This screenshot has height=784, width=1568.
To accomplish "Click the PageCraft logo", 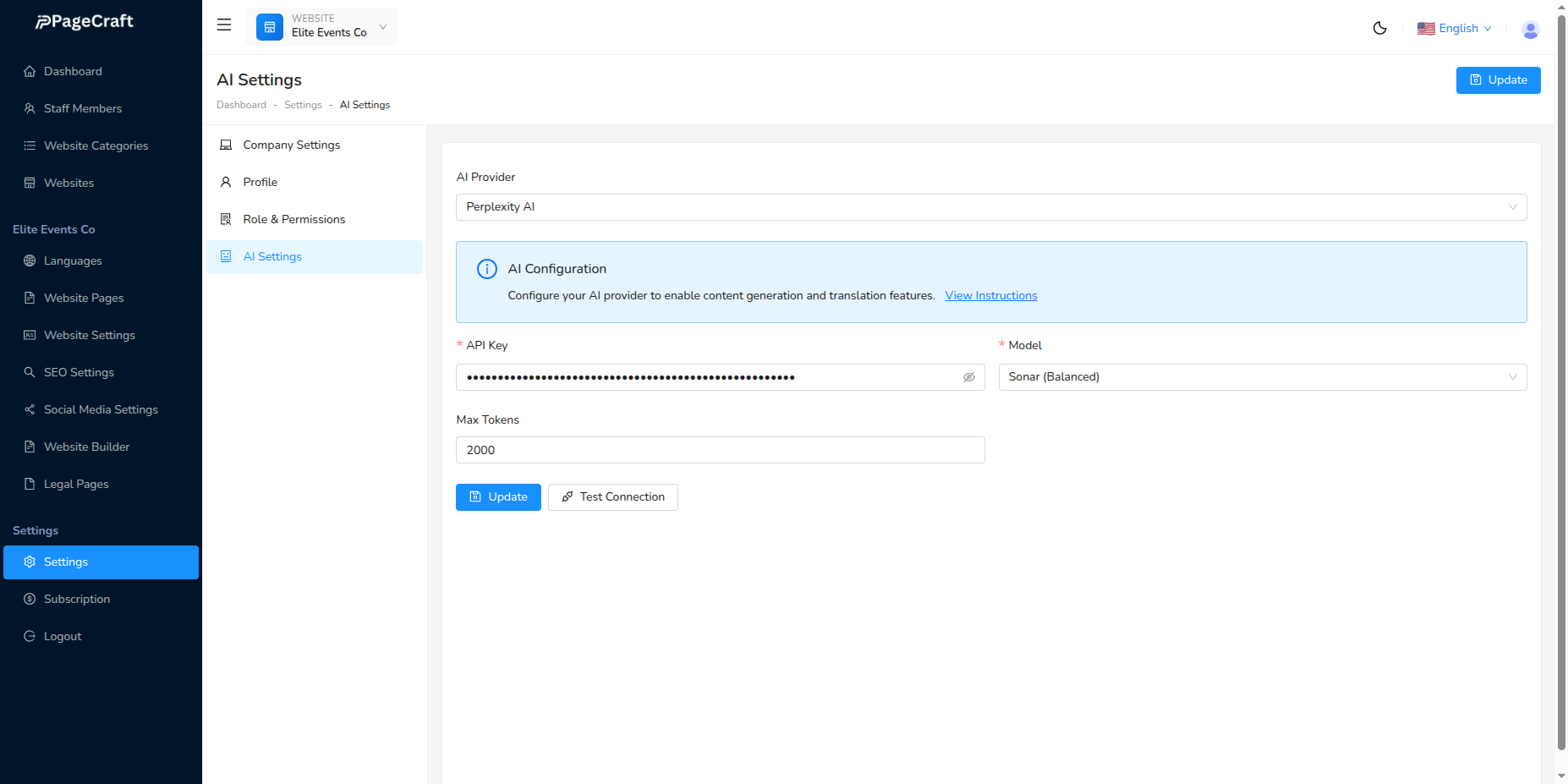I will [85, 22].
